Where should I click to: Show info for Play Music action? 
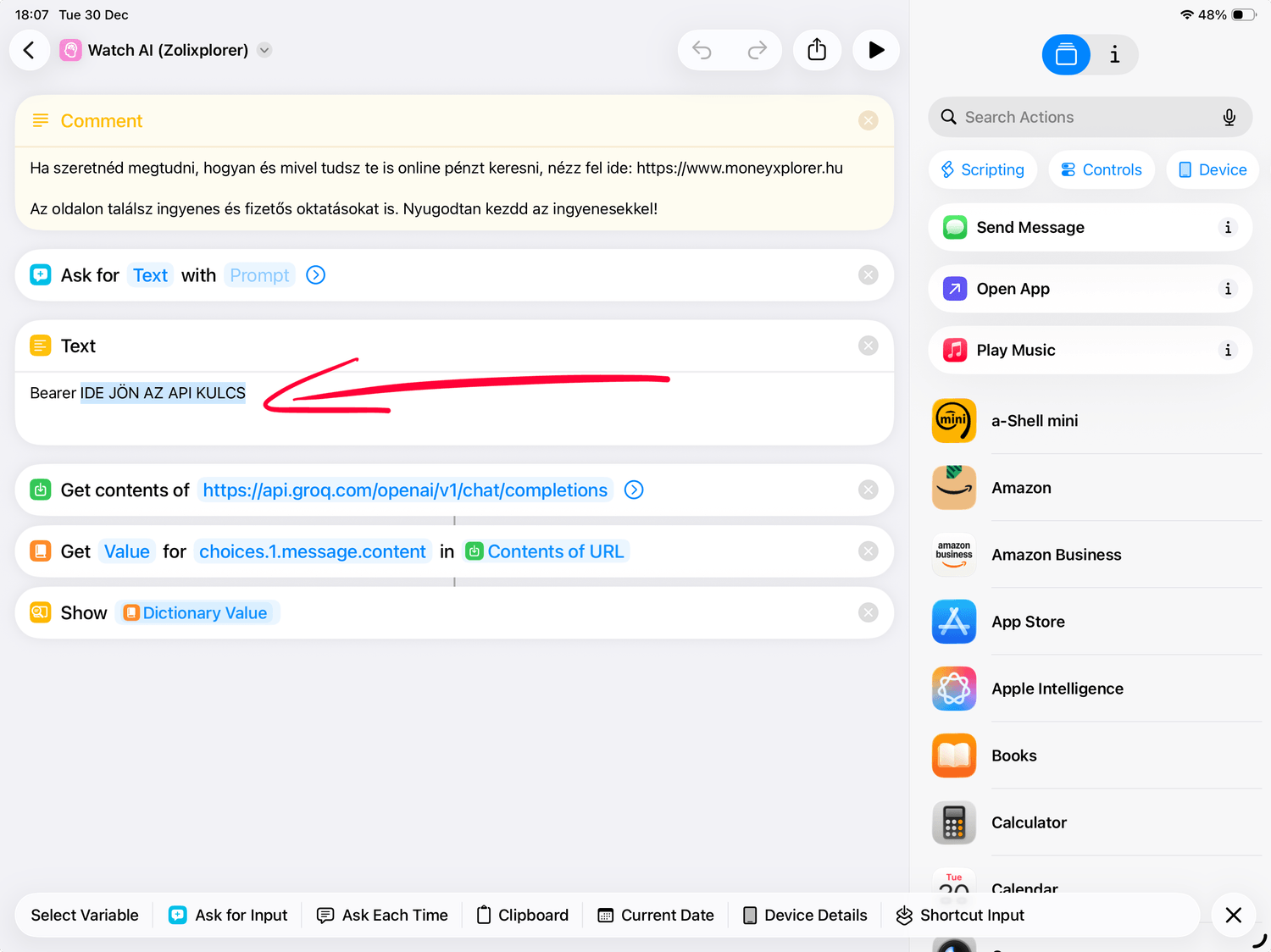pos(1228,350)
